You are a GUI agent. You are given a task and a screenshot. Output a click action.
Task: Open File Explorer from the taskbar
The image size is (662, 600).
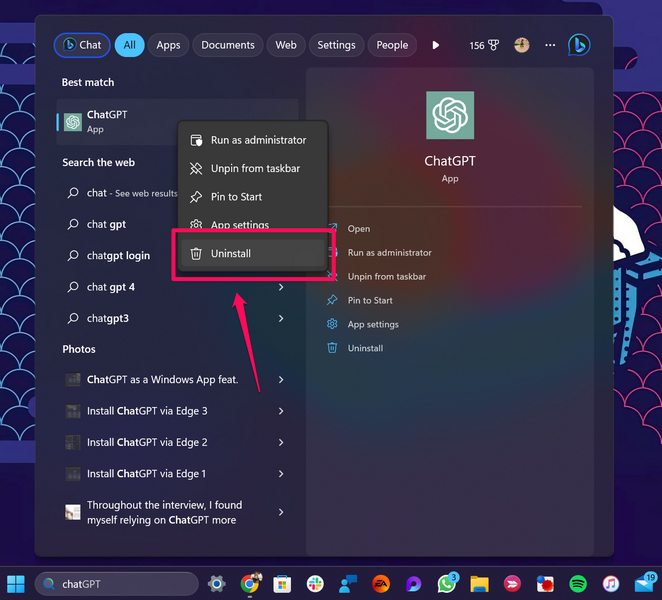pos(480,584)
